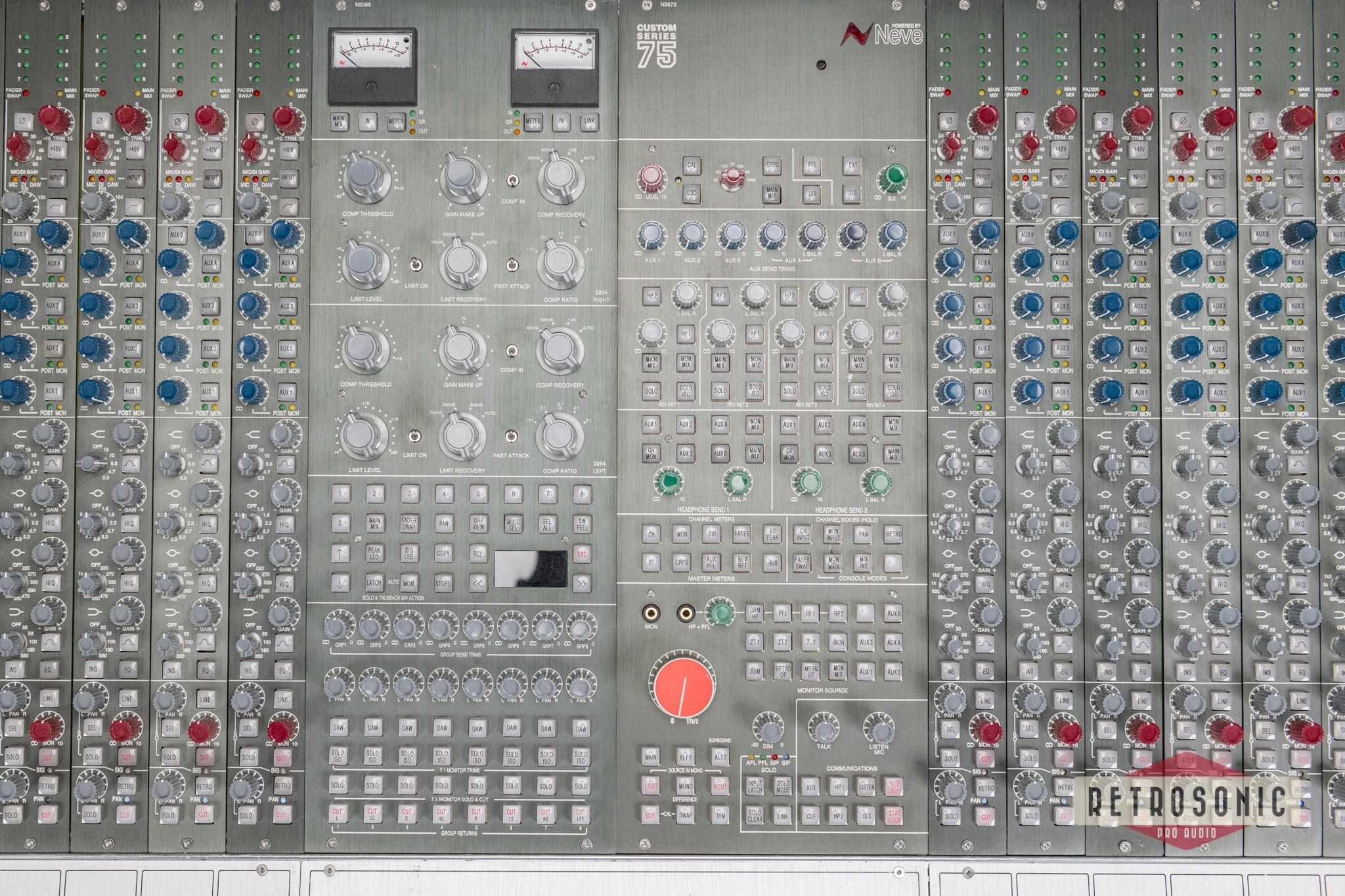This screenshot has height=896, width=1345.
Task: Push the EXT button
Action: (x=852, y=165)
